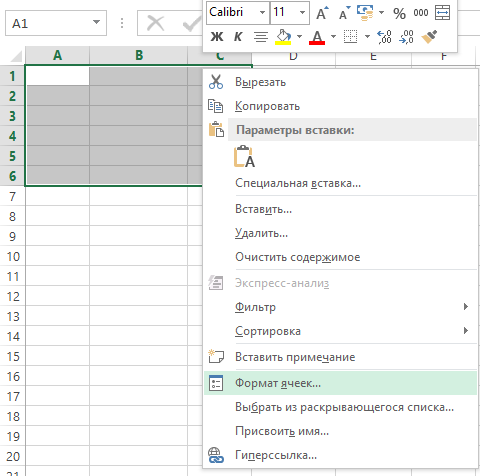Click the center alignment button
This screenshot has height=476, width=480.
click(261, 37)
